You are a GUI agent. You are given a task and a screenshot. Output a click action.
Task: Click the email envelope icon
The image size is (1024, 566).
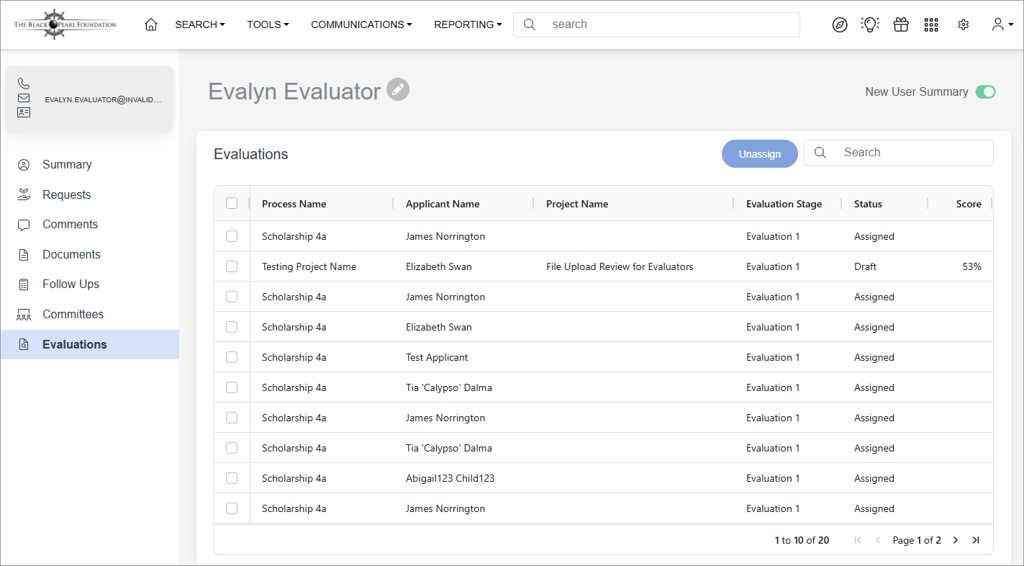point(24,98)
